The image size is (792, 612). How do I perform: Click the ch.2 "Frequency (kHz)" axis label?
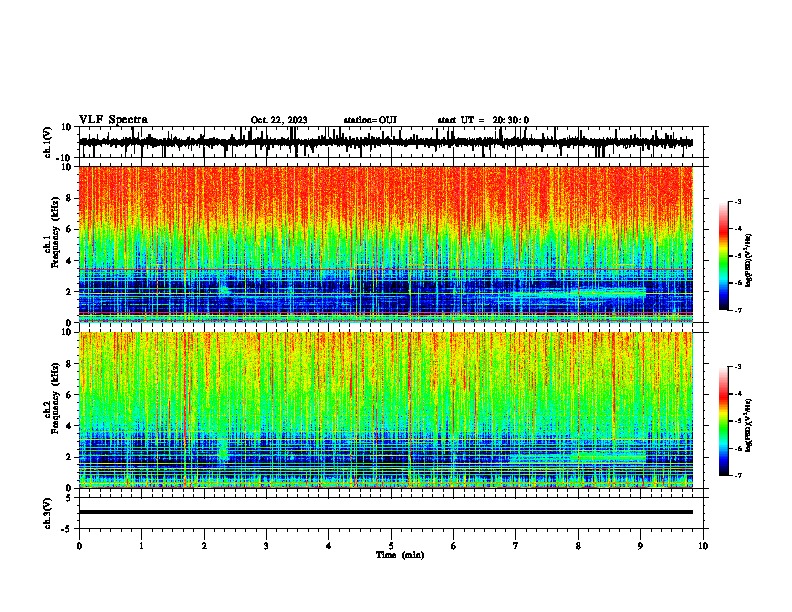pos(55,398)
